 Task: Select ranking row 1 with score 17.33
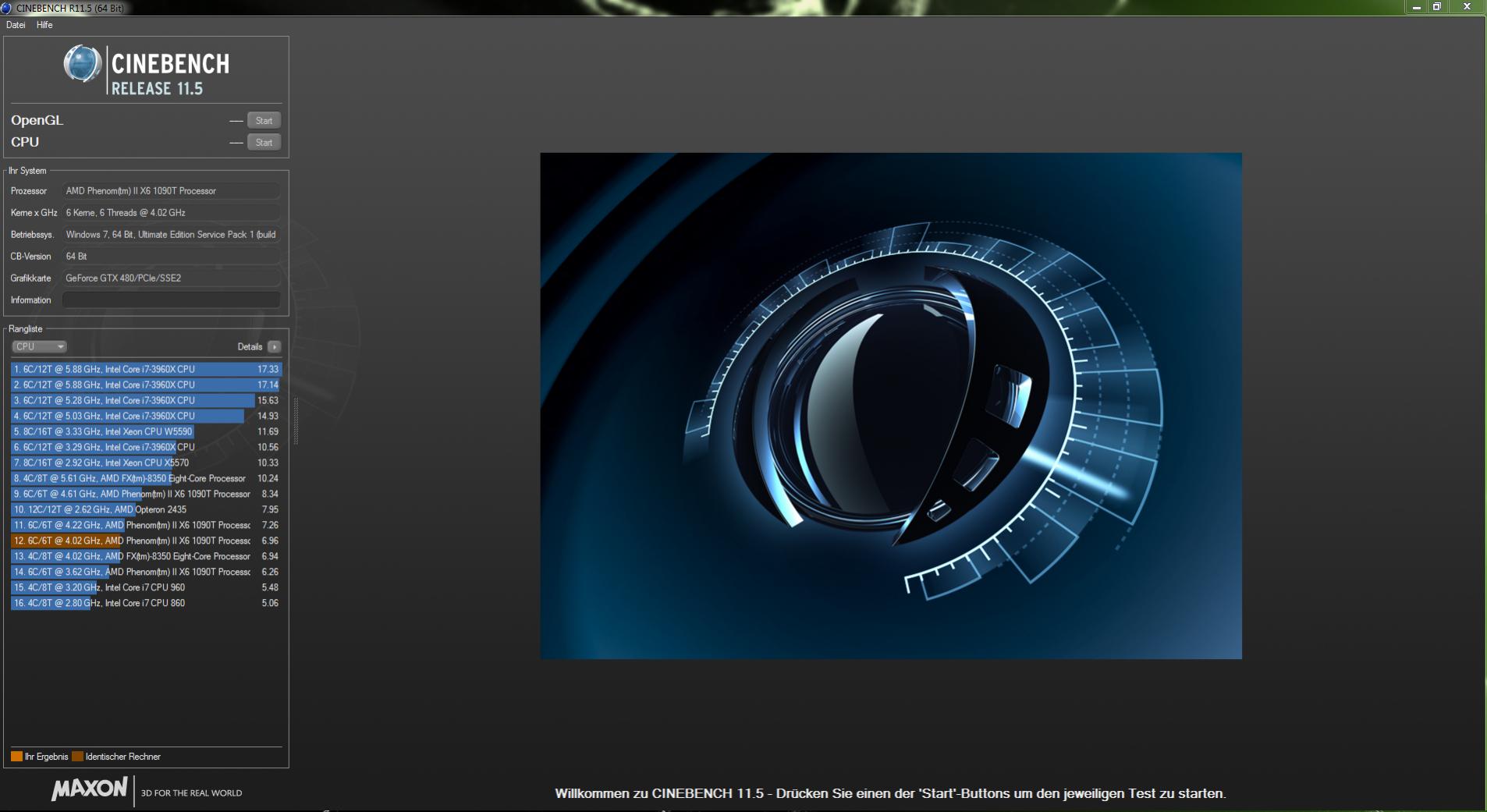point(146,369)
